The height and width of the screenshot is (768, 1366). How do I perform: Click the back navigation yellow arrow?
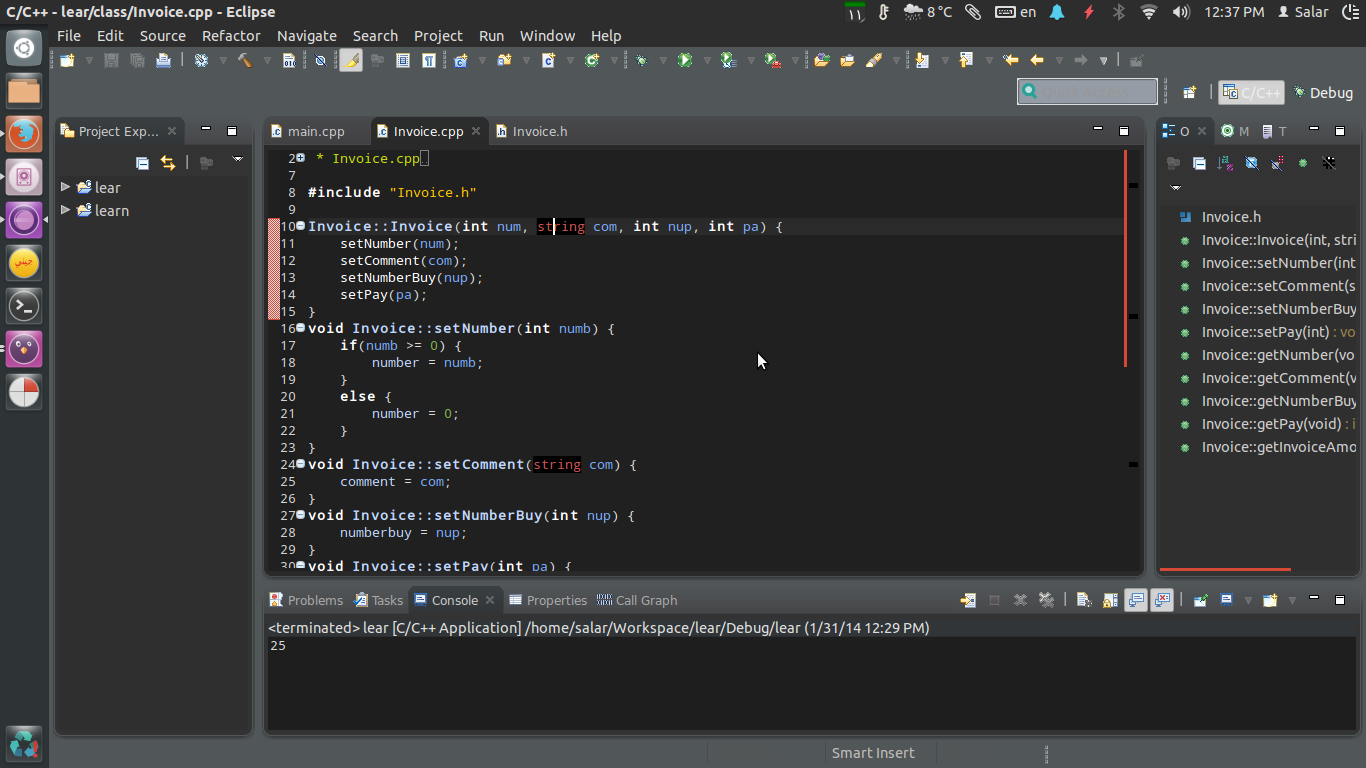pyautogui.click(x=1037, y=60)
